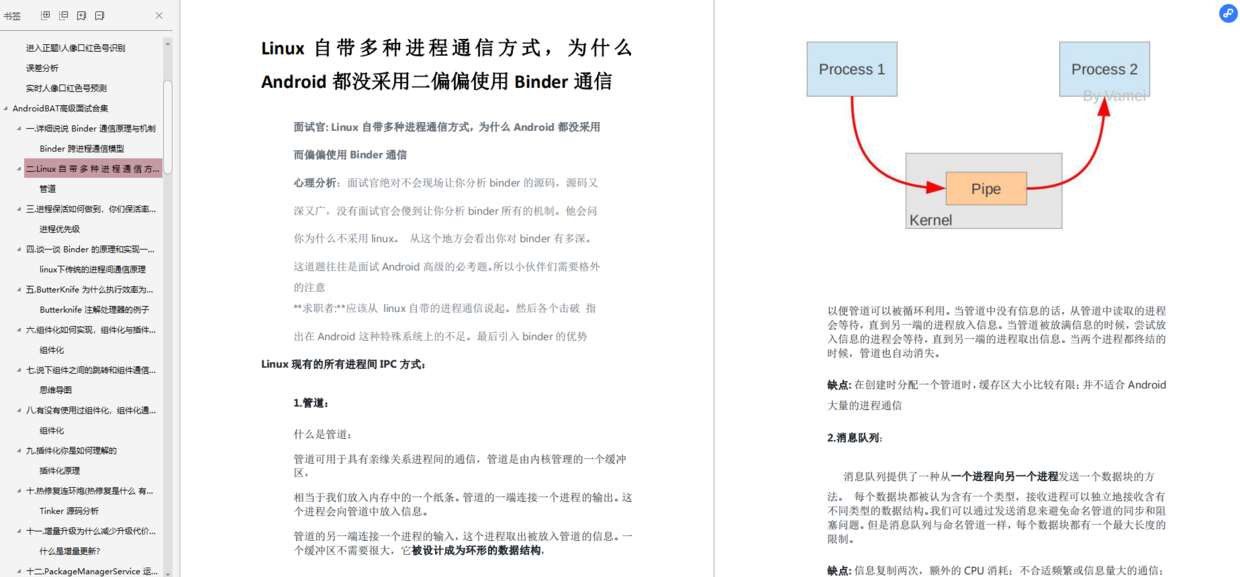
Task: Click the page heading starting with Linux 自带多种进程通信方式
Action: 446,64
